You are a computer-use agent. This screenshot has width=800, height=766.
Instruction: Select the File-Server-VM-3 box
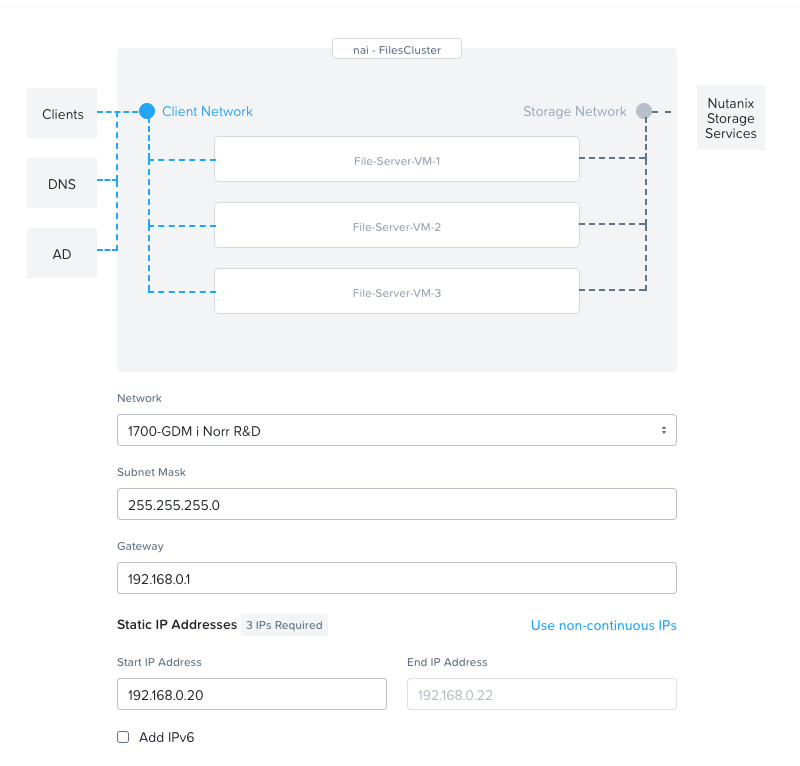coord(397,292)
